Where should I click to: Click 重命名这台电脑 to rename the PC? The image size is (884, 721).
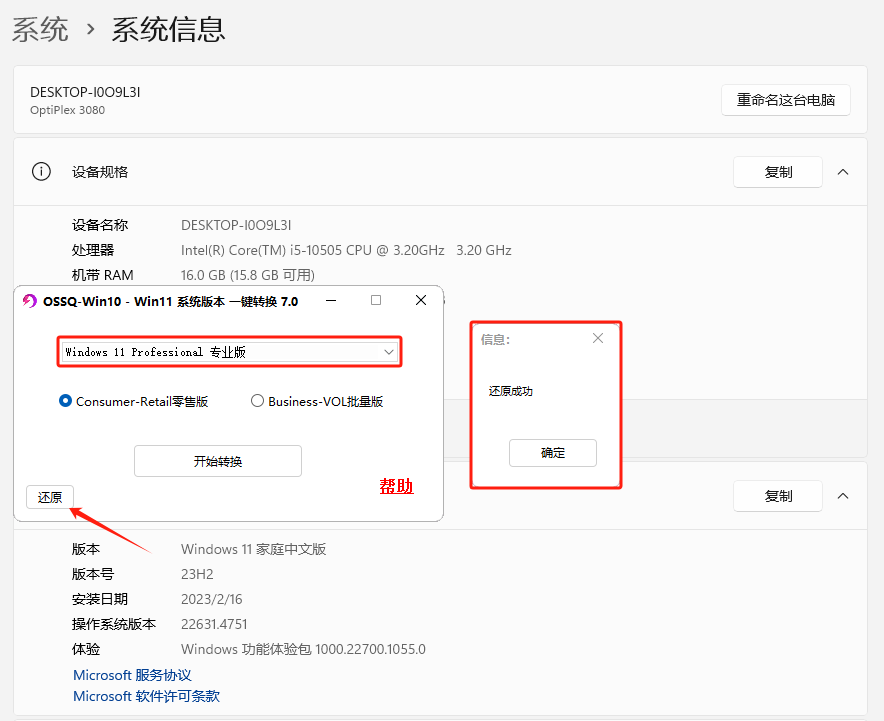786,100
